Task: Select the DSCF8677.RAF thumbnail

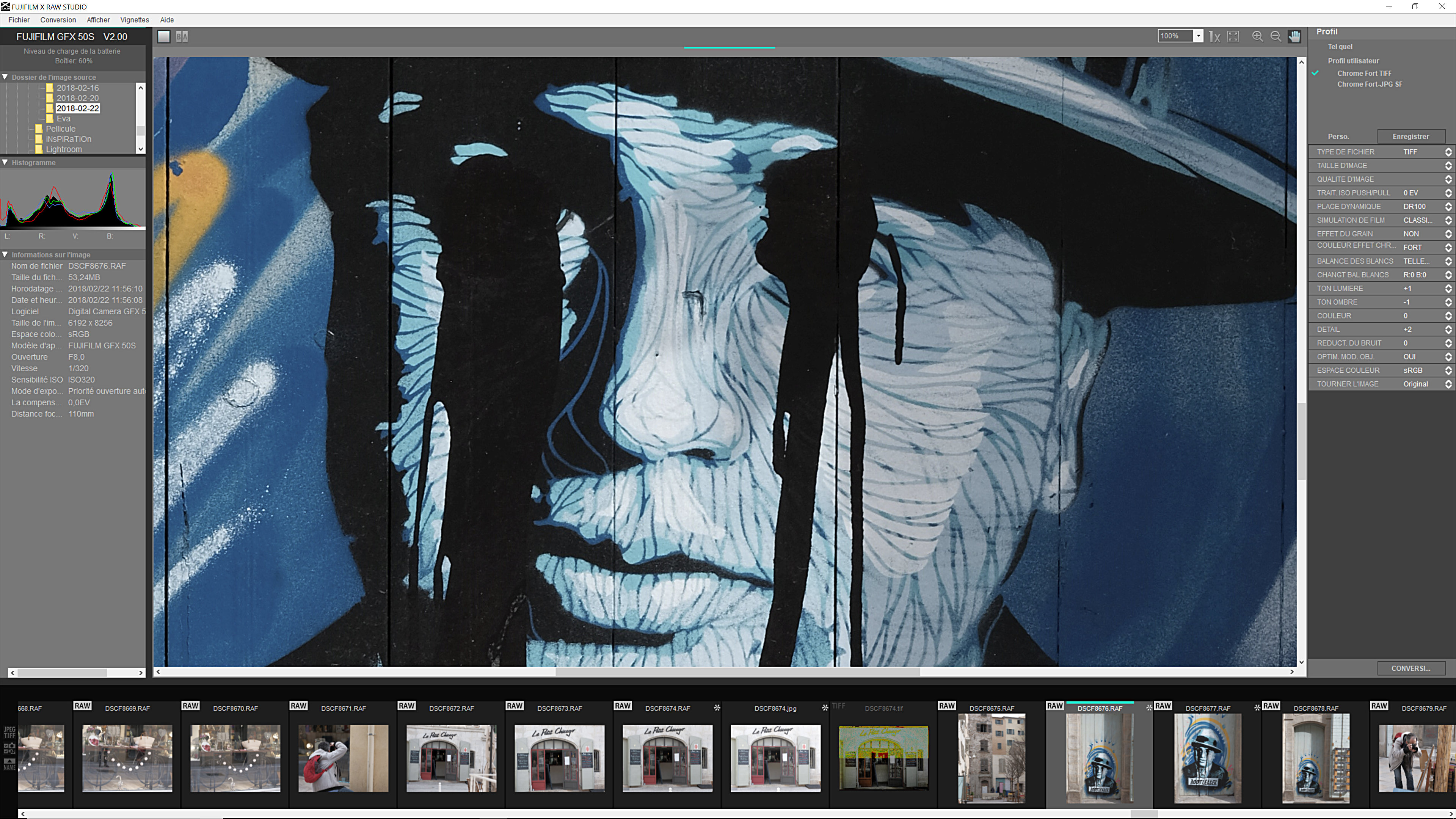Action: pyautogui.click(x=1207, y=758)
